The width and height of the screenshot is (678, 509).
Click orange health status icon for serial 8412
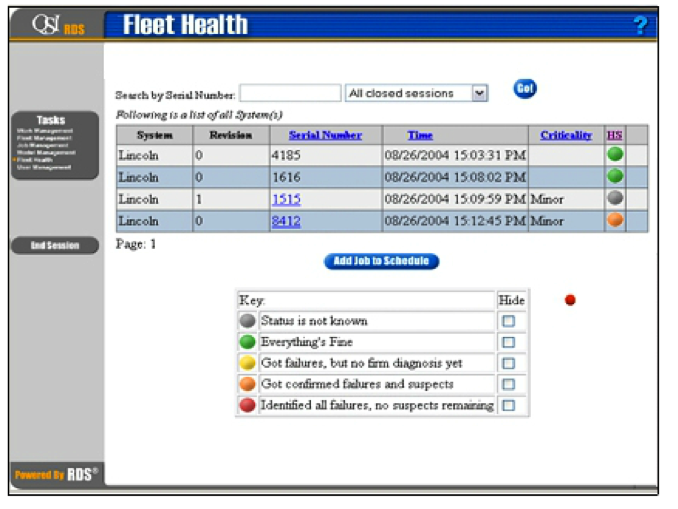[x=615, y=220]
